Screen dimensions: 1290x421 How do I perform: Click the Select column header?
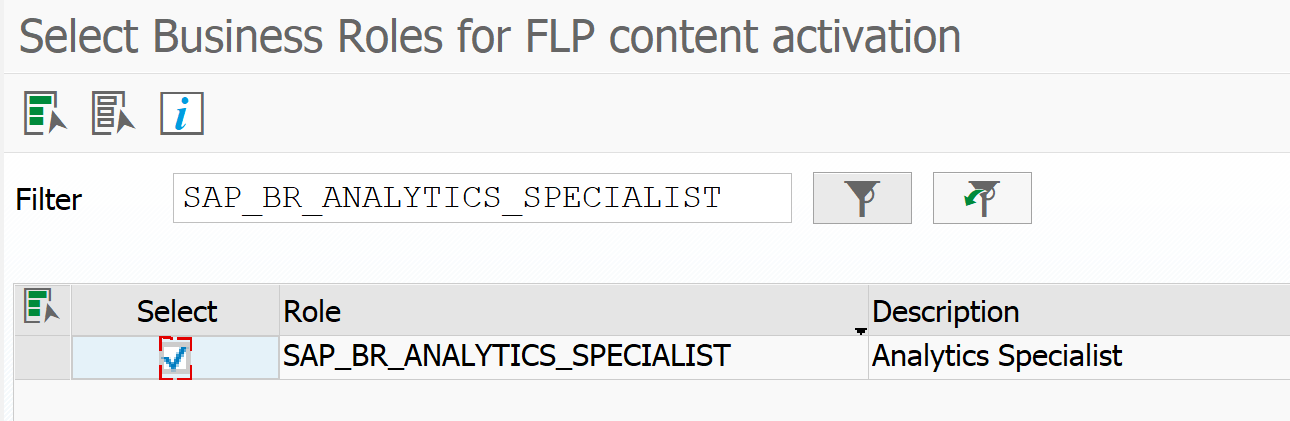click(176, 311)
